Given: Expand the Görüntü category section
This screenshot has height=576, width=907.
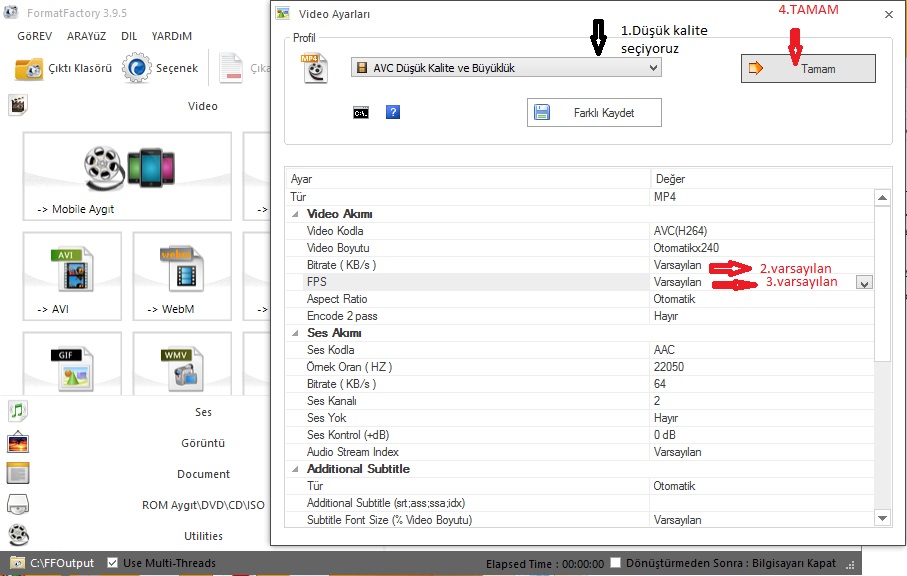Looking at the screenshot, I should click(x=203, y=443).
